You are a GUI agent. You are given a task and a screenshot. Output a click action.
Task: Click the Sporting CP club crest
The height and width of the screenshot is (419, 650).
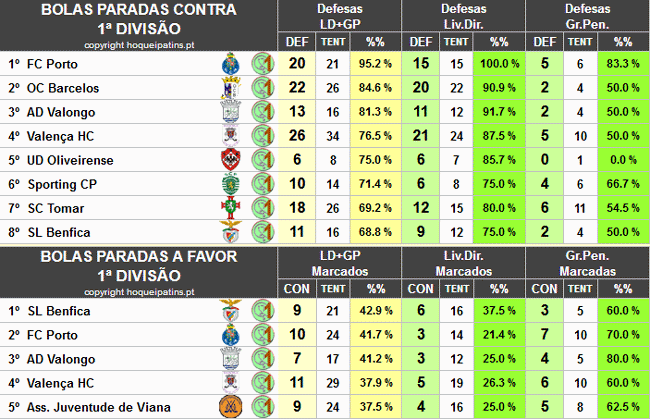pos(233,184)
